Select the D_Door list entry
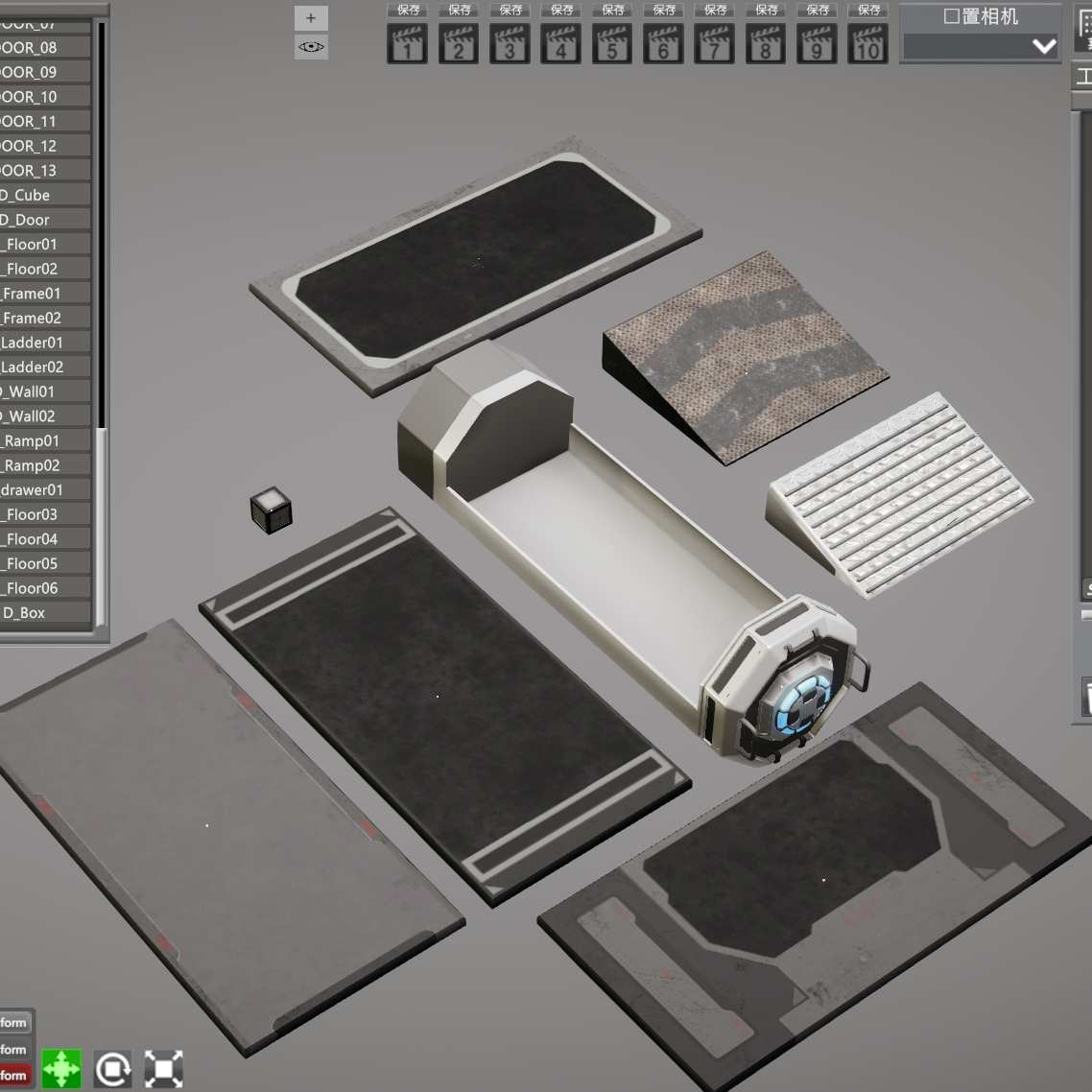This screenshot has height=1092, width=1092. click(x=45, y=220)
